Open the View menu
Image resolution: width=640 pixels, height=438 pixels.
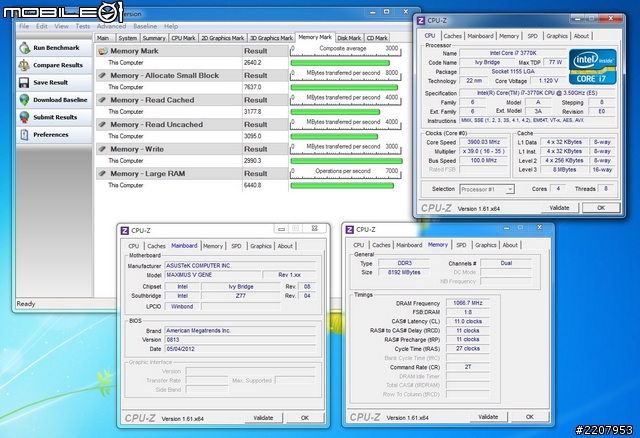coord(61,26)
